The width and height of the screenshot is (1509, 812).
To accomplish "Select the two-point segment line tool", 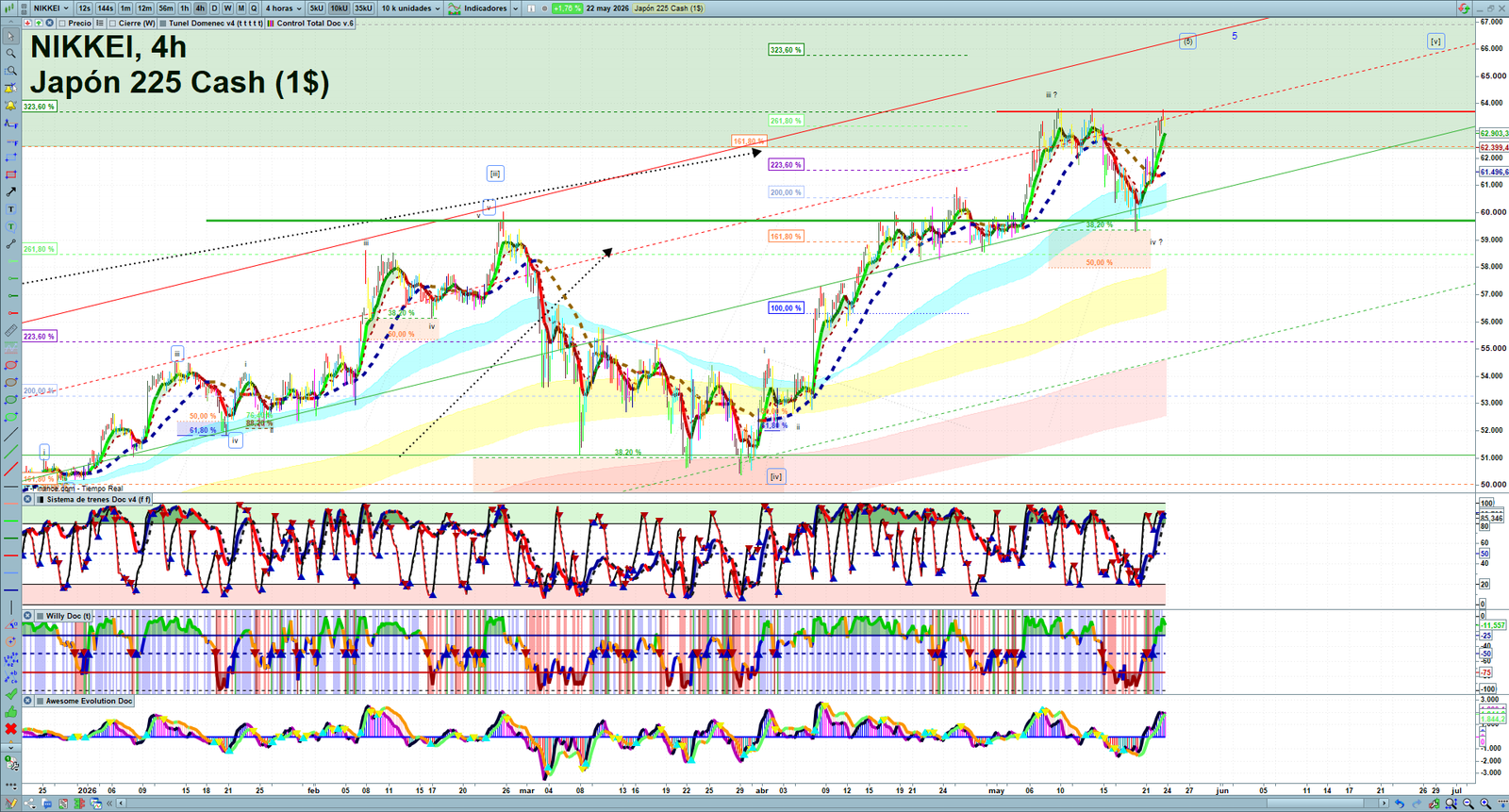I will click(x=10, y=244).
